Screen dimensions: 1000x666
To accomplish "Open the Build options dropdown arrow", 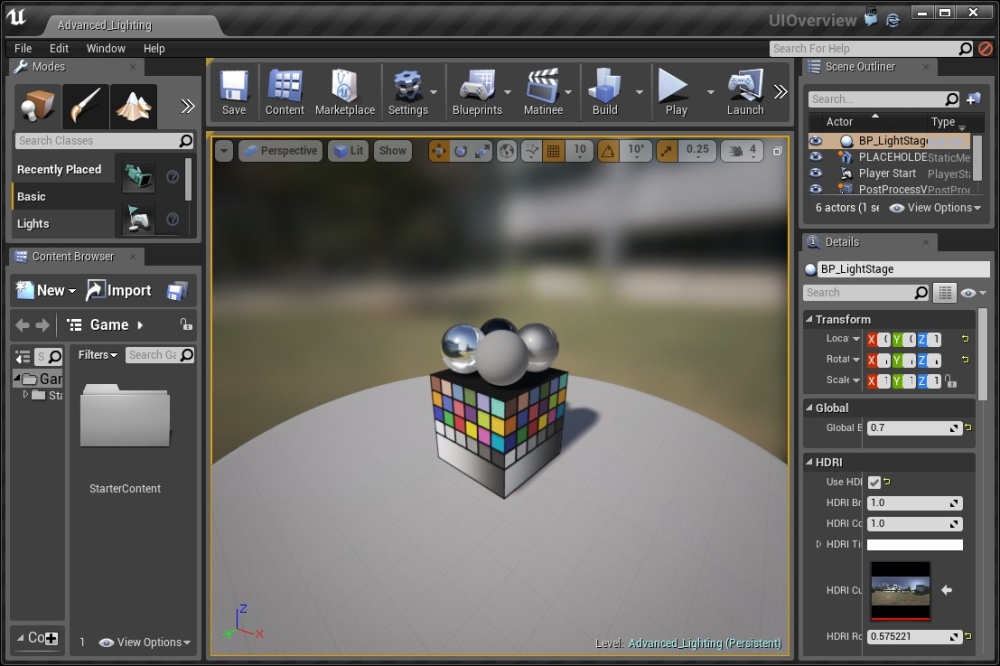I will pos(639,92).
